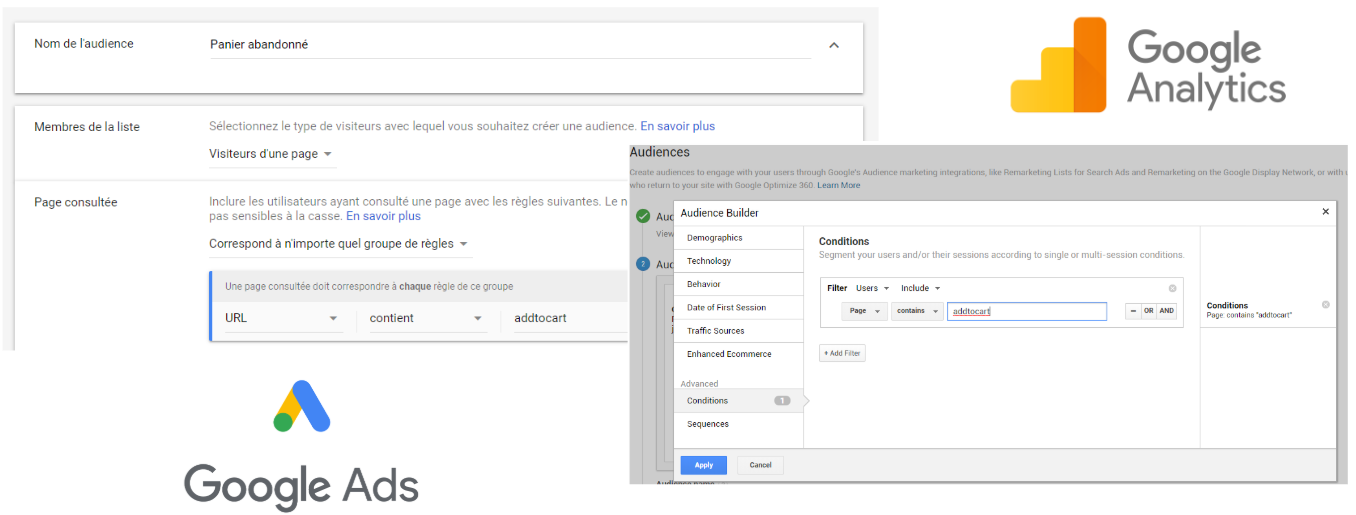This screenshot has height=515, width=1356.
Task: Add an OR condition
Action: (x=1148, y=311)
